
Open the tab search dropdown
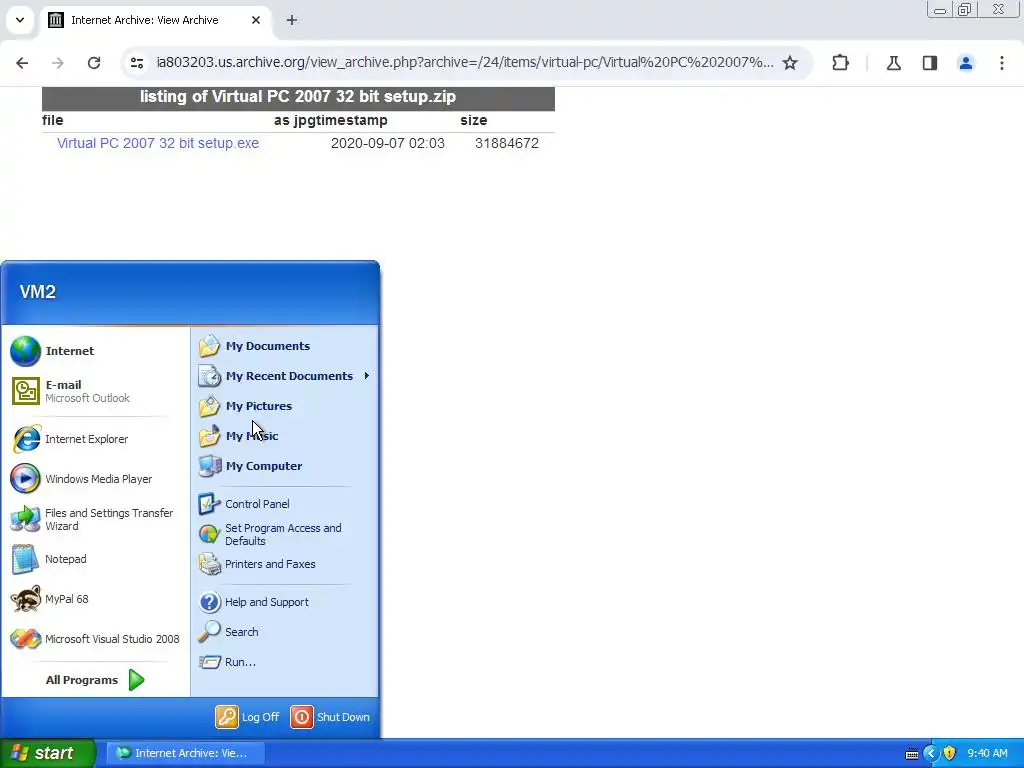coord(20,20)
